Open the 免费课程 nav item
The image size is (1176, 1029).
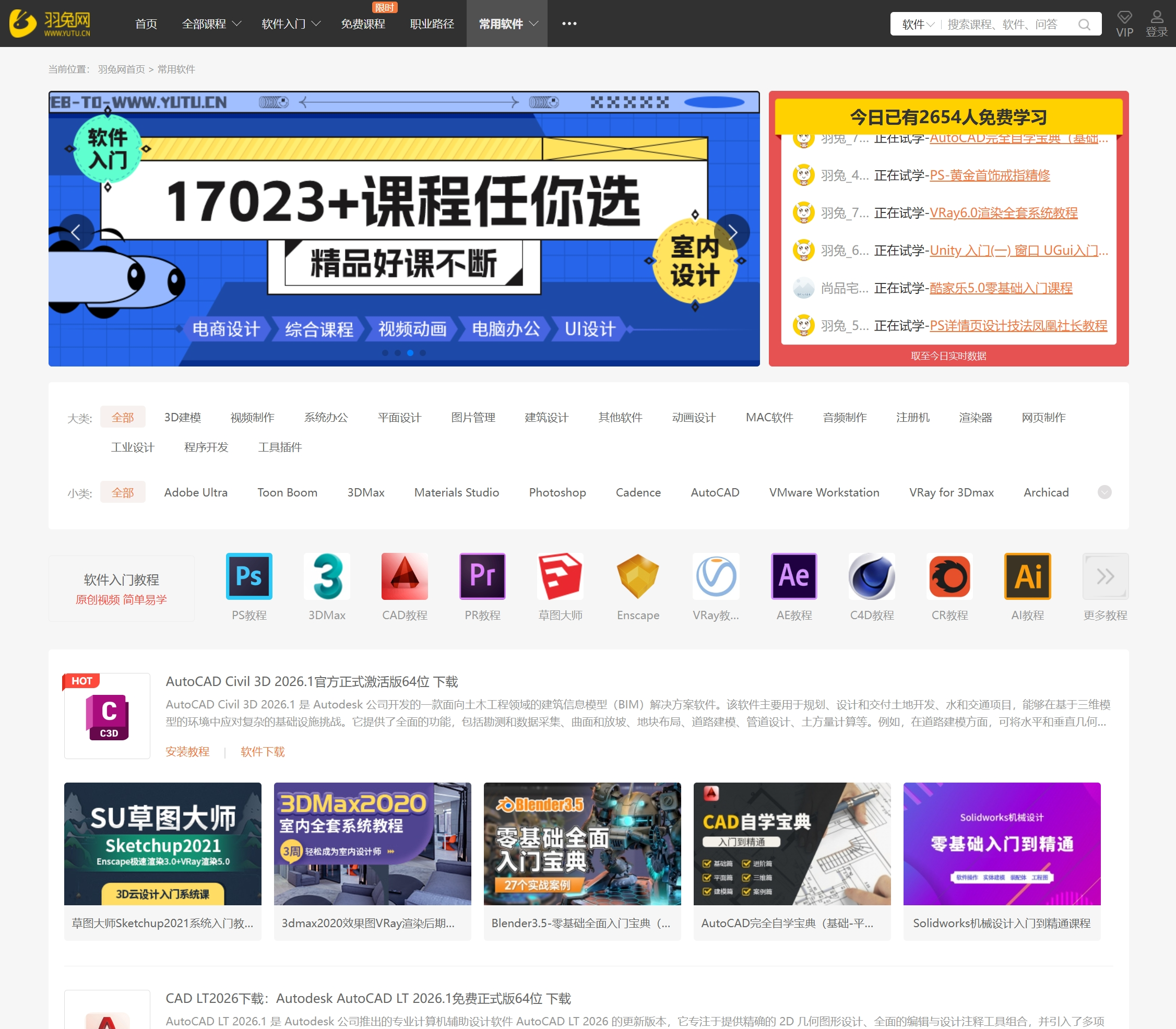[x=363, y=23]
